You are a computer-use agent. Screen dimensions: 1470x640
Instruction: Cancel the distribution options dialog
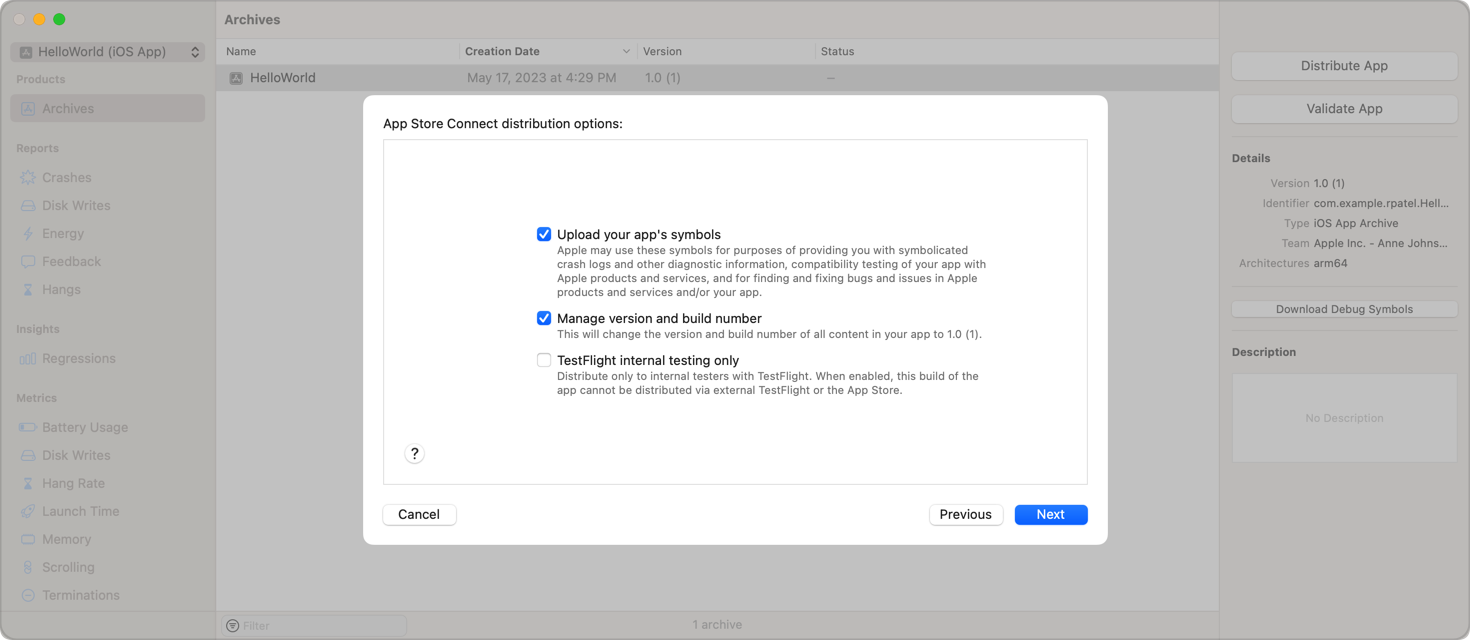point(419,514)
